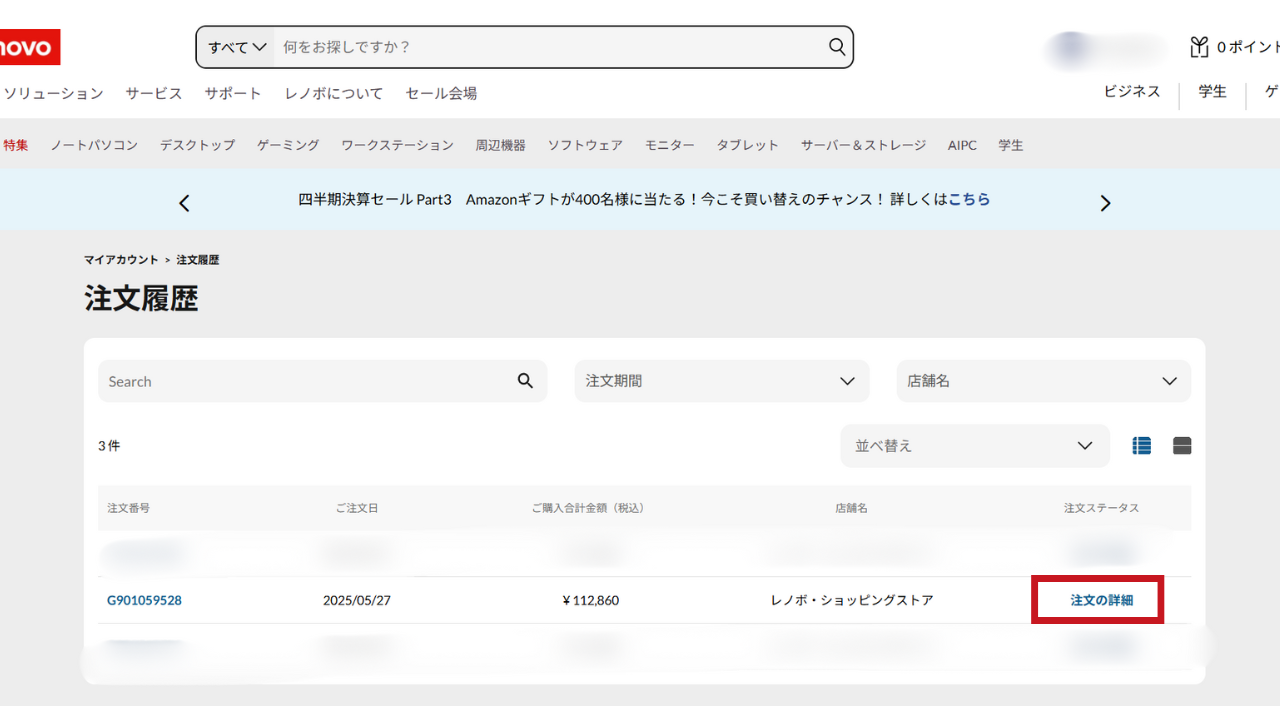
Task: Open the ノートパソコン category menu
Action: (x=94, y=145)
